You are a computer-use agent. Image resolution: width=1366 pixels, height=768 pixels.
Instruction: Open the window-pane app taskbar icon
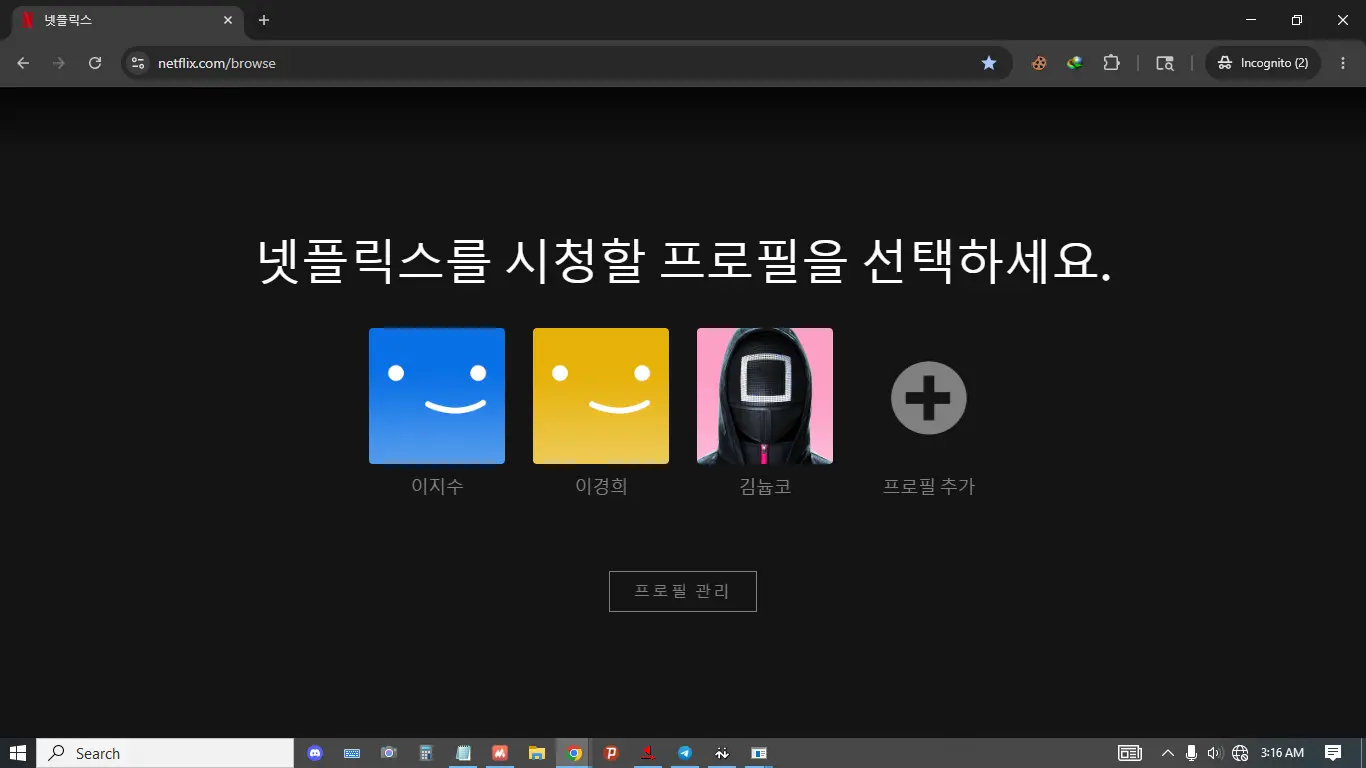tap(759, 753)
